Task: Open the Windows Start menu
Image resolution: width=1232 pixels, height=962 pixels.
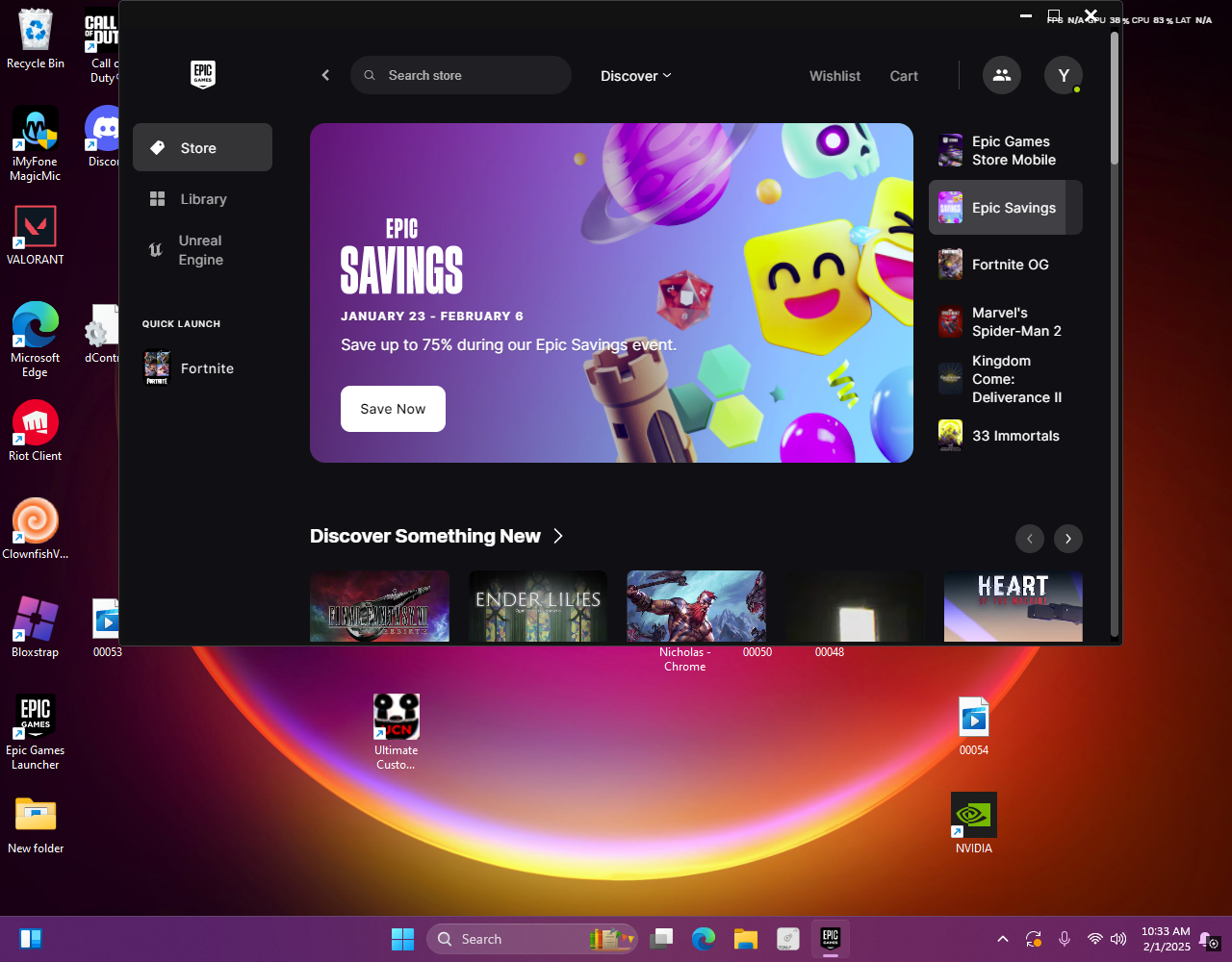Action: [x=402, y=939]
